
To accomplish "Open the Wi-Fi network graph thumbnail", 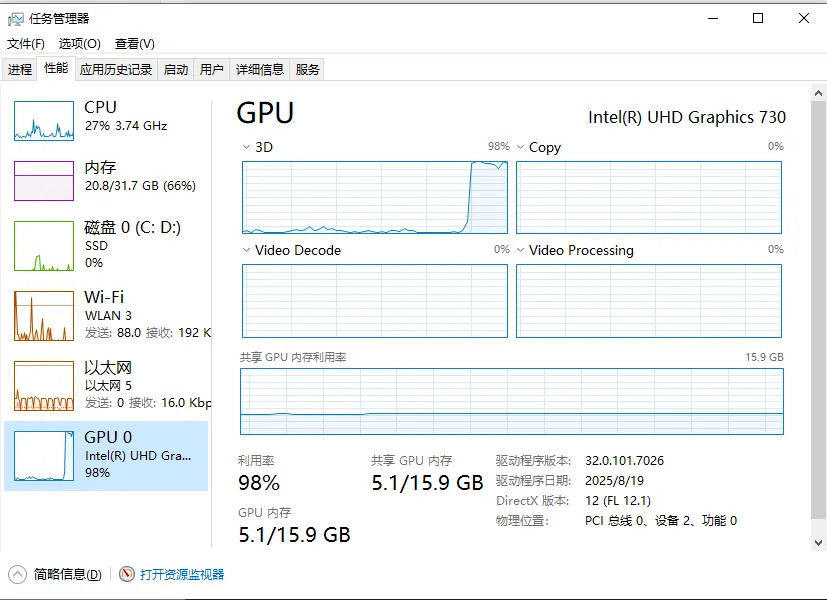I will (x=44, y=316).
